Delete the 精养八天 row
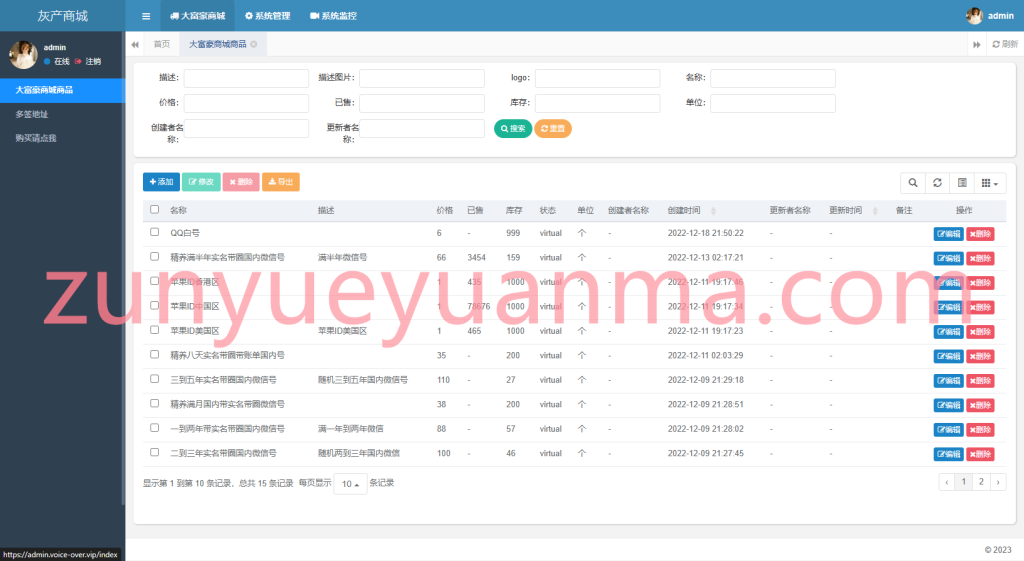This screenshot has width=1024, height=561. point(980,357)
